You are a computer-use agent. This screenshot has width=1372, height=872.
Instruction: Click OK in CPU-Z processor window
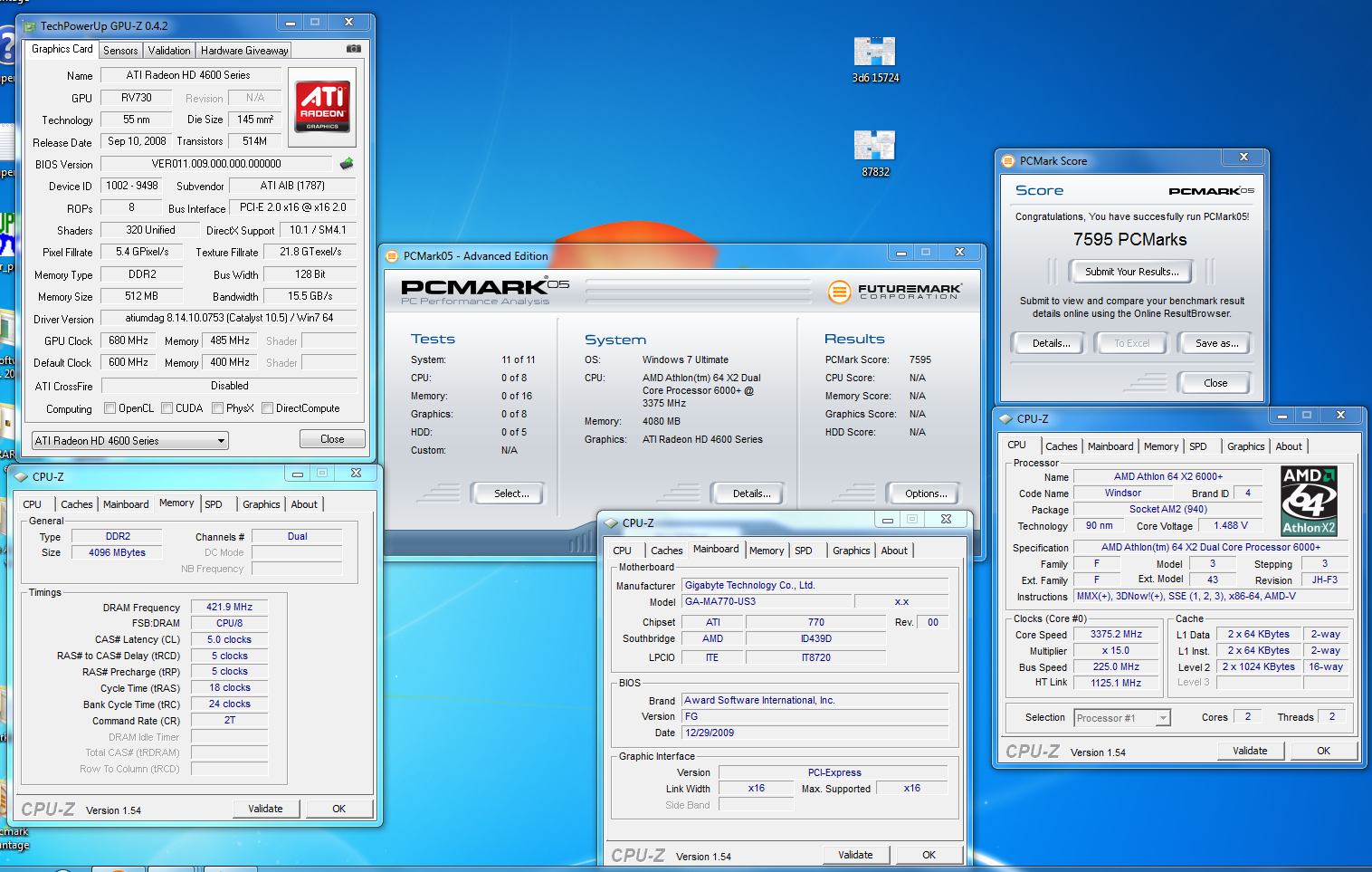tap(1323, 751)
